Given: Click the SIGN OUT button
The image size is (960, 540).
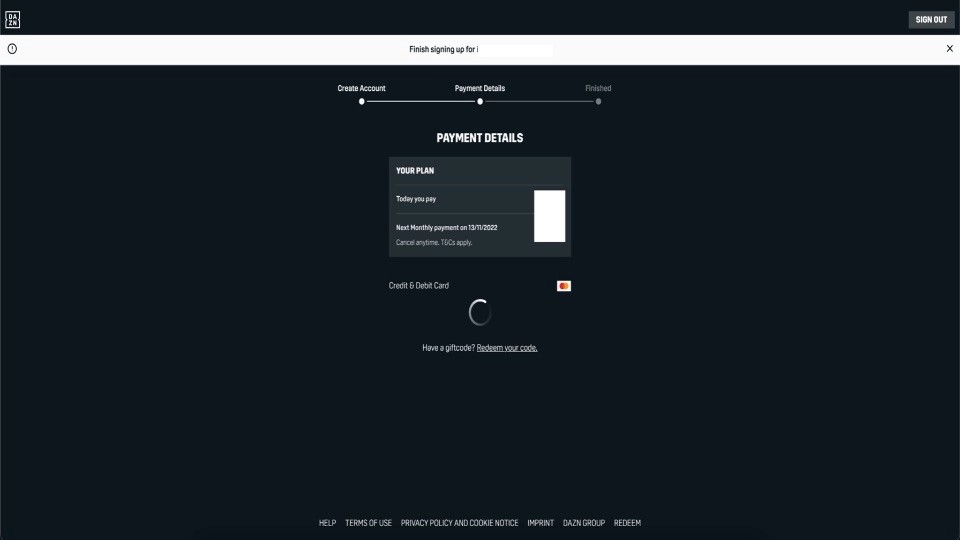Looking at the screenshot, I should point(931,20).
